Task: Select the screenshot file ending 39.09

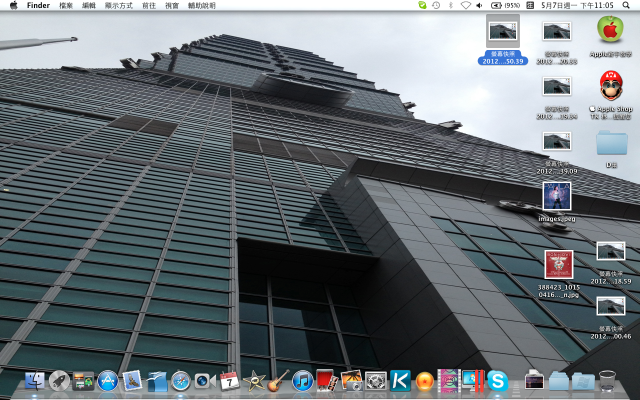Action: tap(557, 152)
